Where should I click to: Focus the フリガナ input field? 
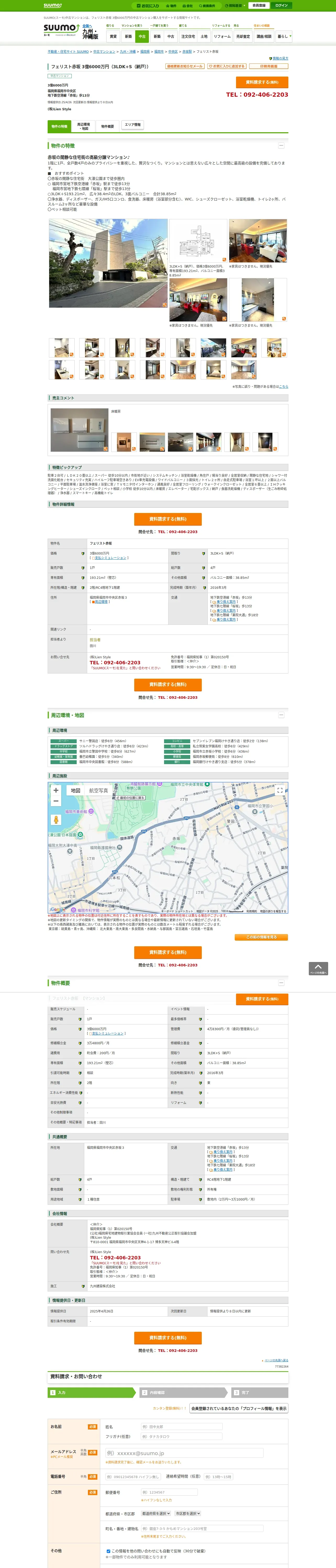click(x=182, y=1437)
